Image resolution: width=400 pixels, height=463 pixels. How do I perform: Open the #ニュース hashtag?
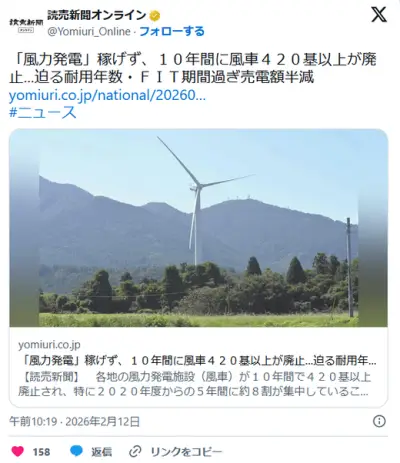point(43,112)
